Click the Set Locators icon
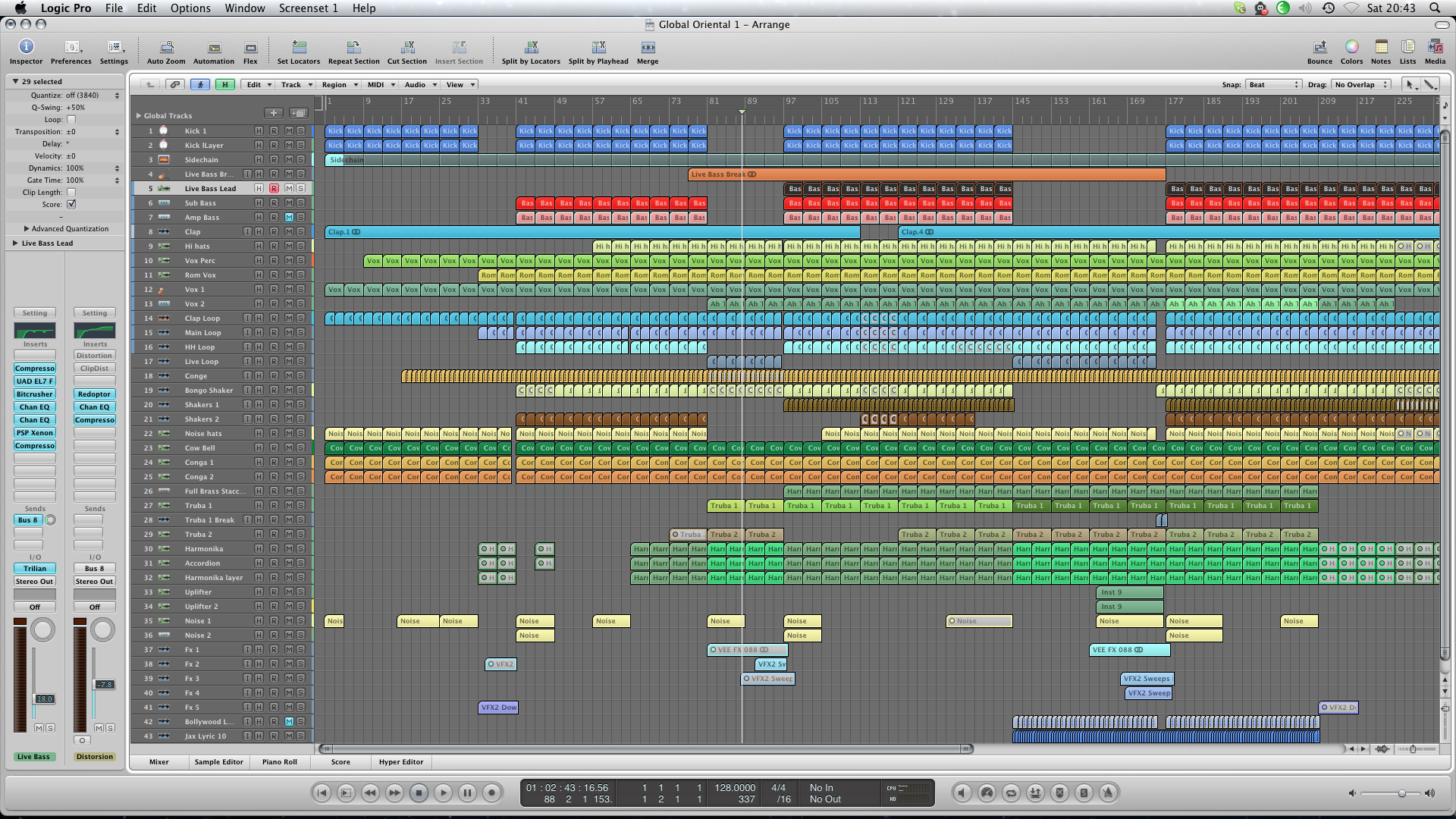This screenshot has height=819, width=1456. [299, 48]
